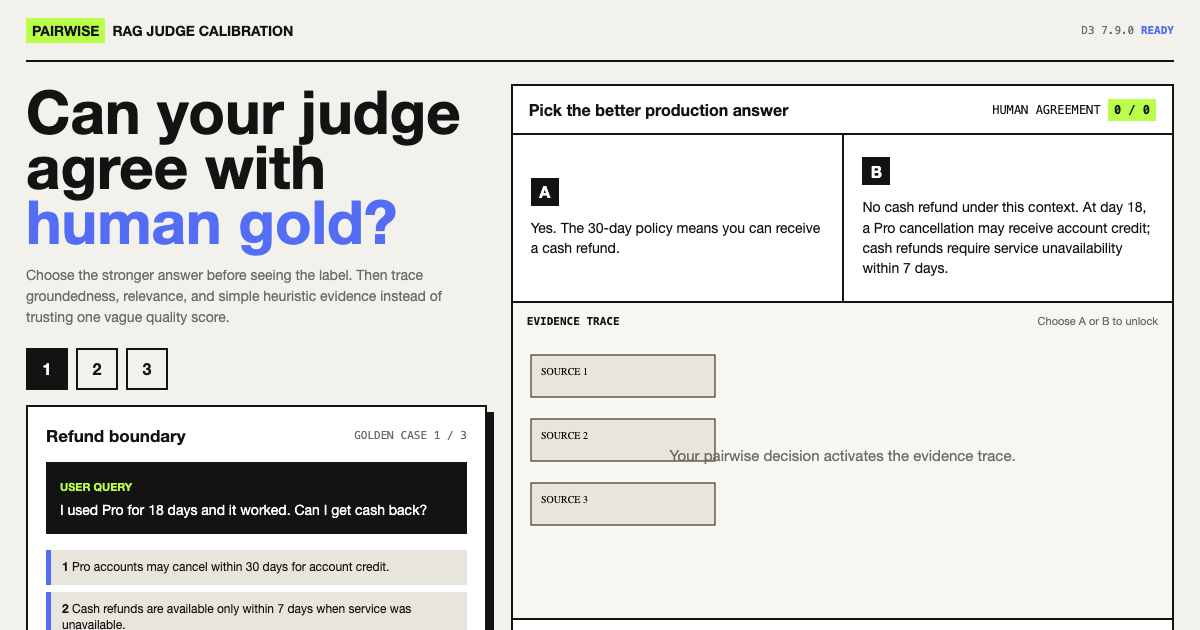This screenshot has width=1200, height=630.
Task: Choose answer B card
Action: pyautogui.click(x=1008, y=218)
